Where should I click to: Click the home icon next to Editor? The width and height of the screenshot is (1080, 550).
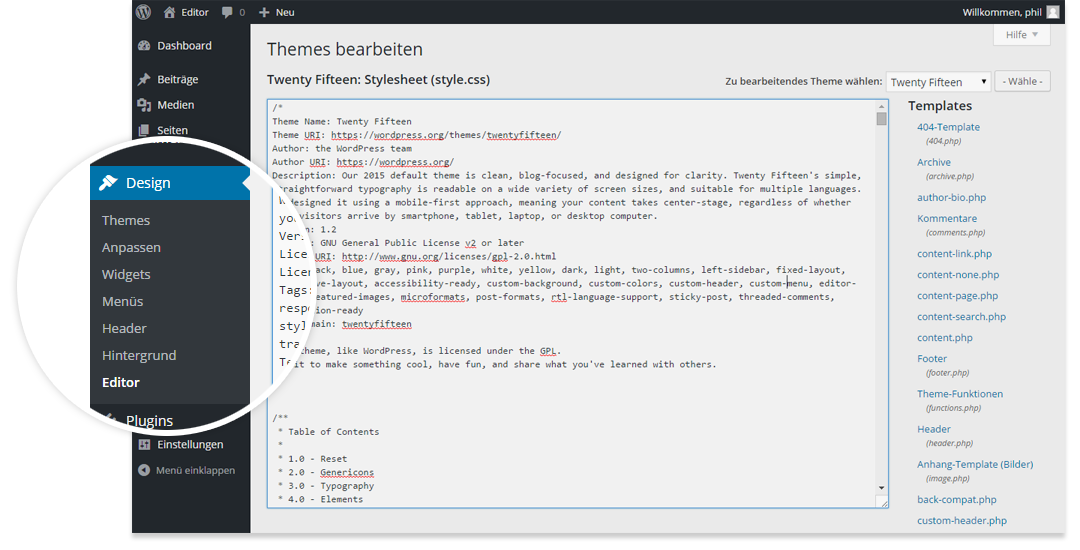click(x=169, y=12)
